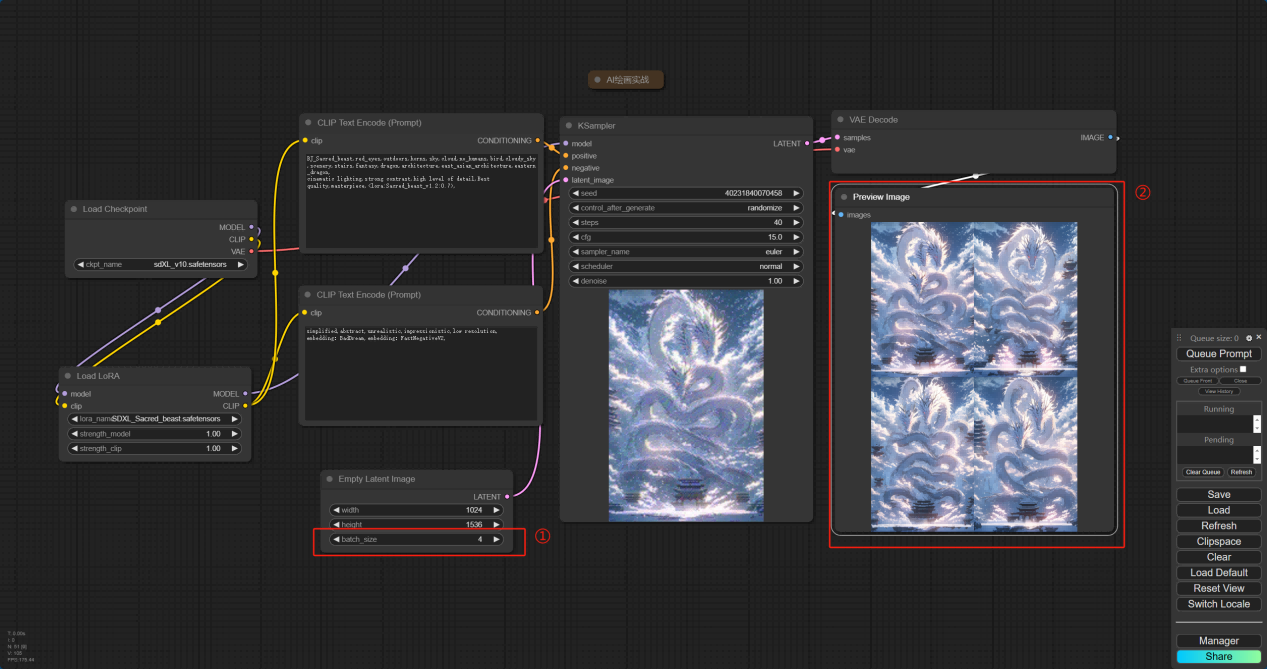The image size is (1267, 669).
Task: Click the Save workflow button
Action: coord(1219,494)
